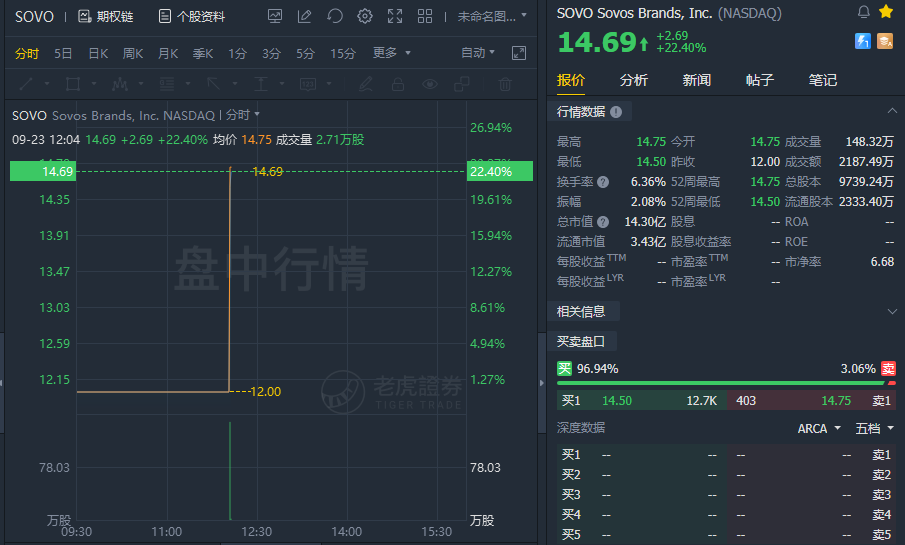Click the buy/sell ratio progress bar
Viewport: 905px width, 545px height.
click(726, 383)
